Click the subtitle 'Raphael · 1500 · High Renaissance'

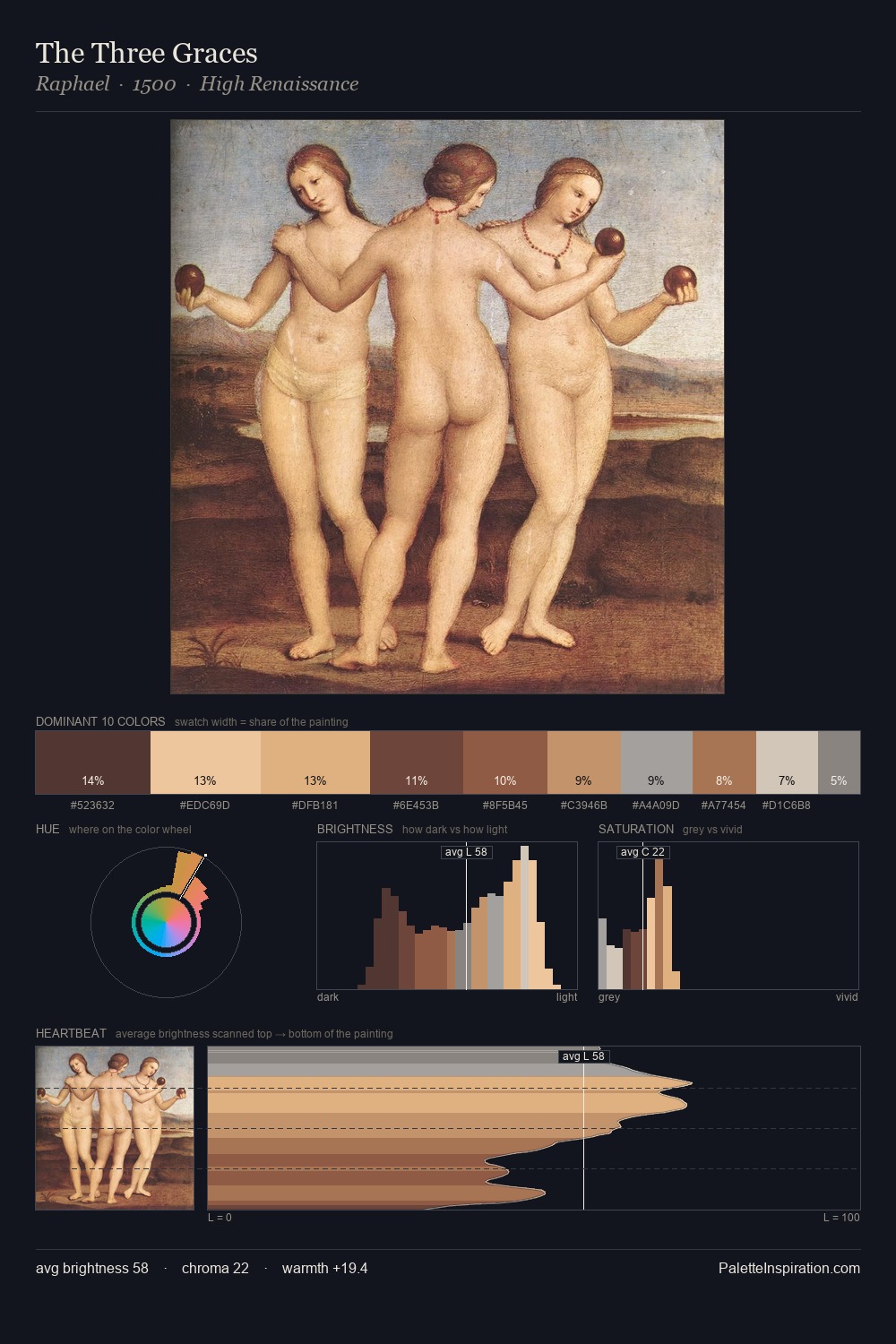[x=197, y=84]
